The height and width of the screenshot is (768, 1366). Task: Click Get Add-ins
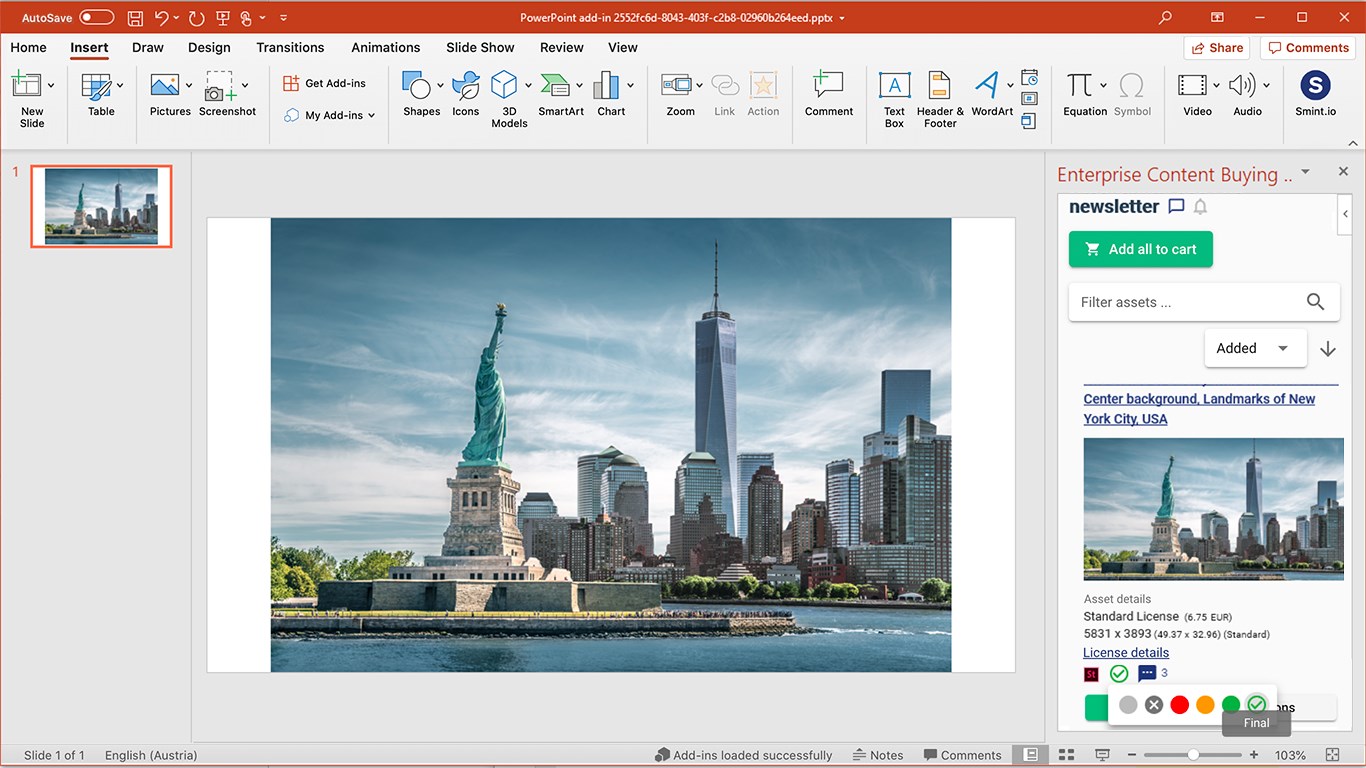pyautogui.click(x=325, y=83)
